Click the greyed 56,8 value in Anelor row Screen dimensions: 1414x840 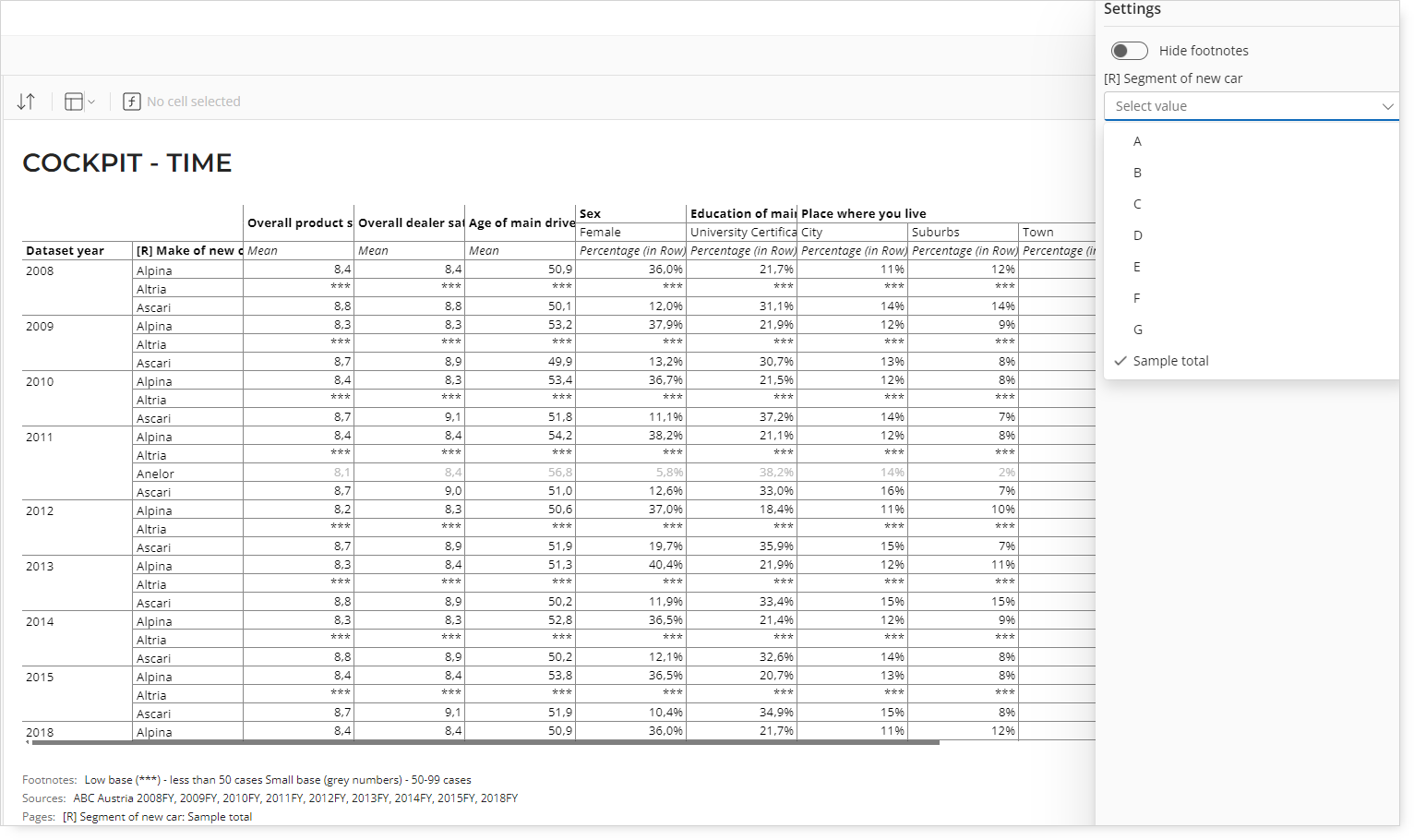click(560, 473)
